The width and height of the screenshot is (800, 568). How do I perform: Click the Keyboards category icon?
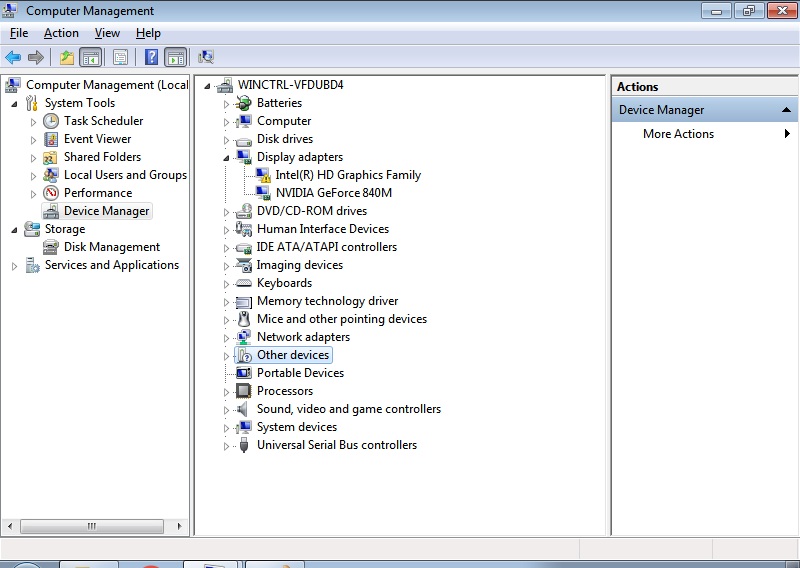coord(244,283)
